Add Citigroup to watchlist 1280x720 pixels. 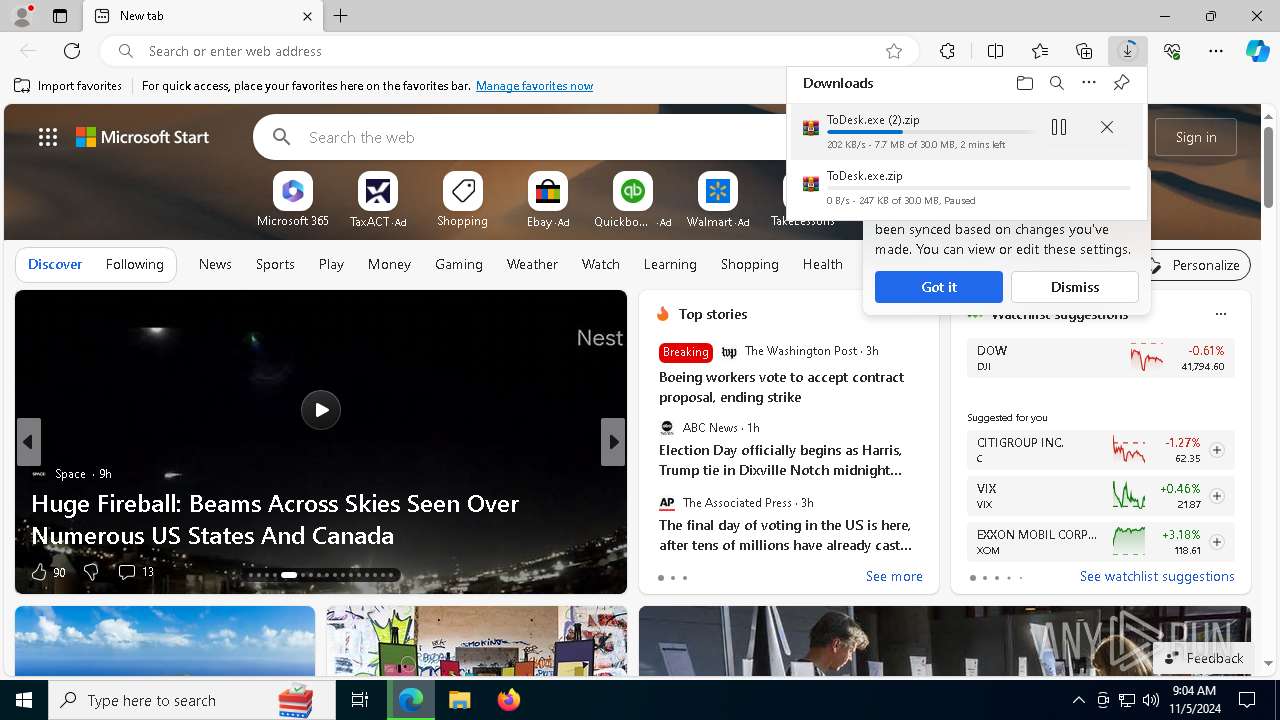point(1217,450)
